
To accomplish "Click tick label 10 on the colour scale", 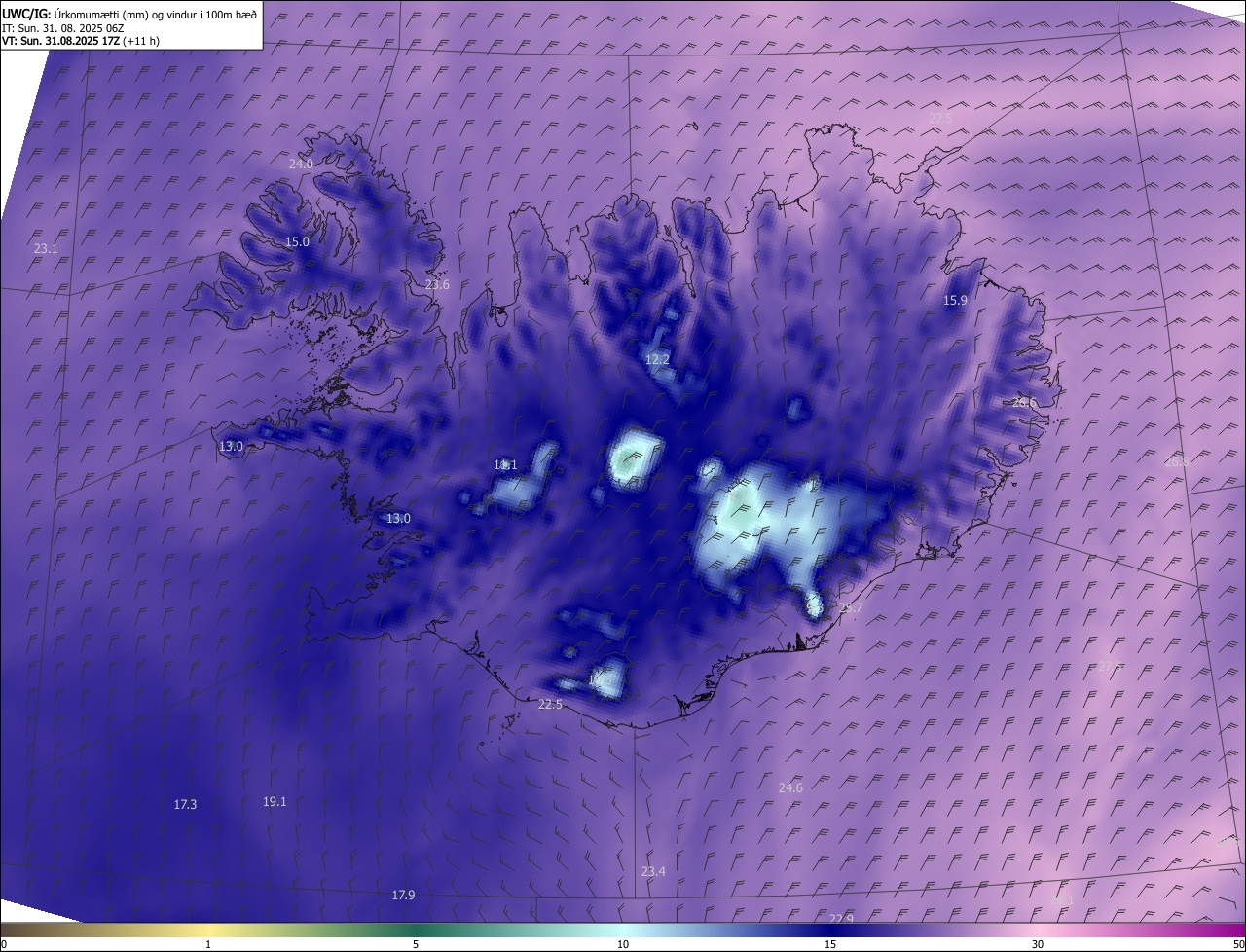I will [x=623, y=944].
